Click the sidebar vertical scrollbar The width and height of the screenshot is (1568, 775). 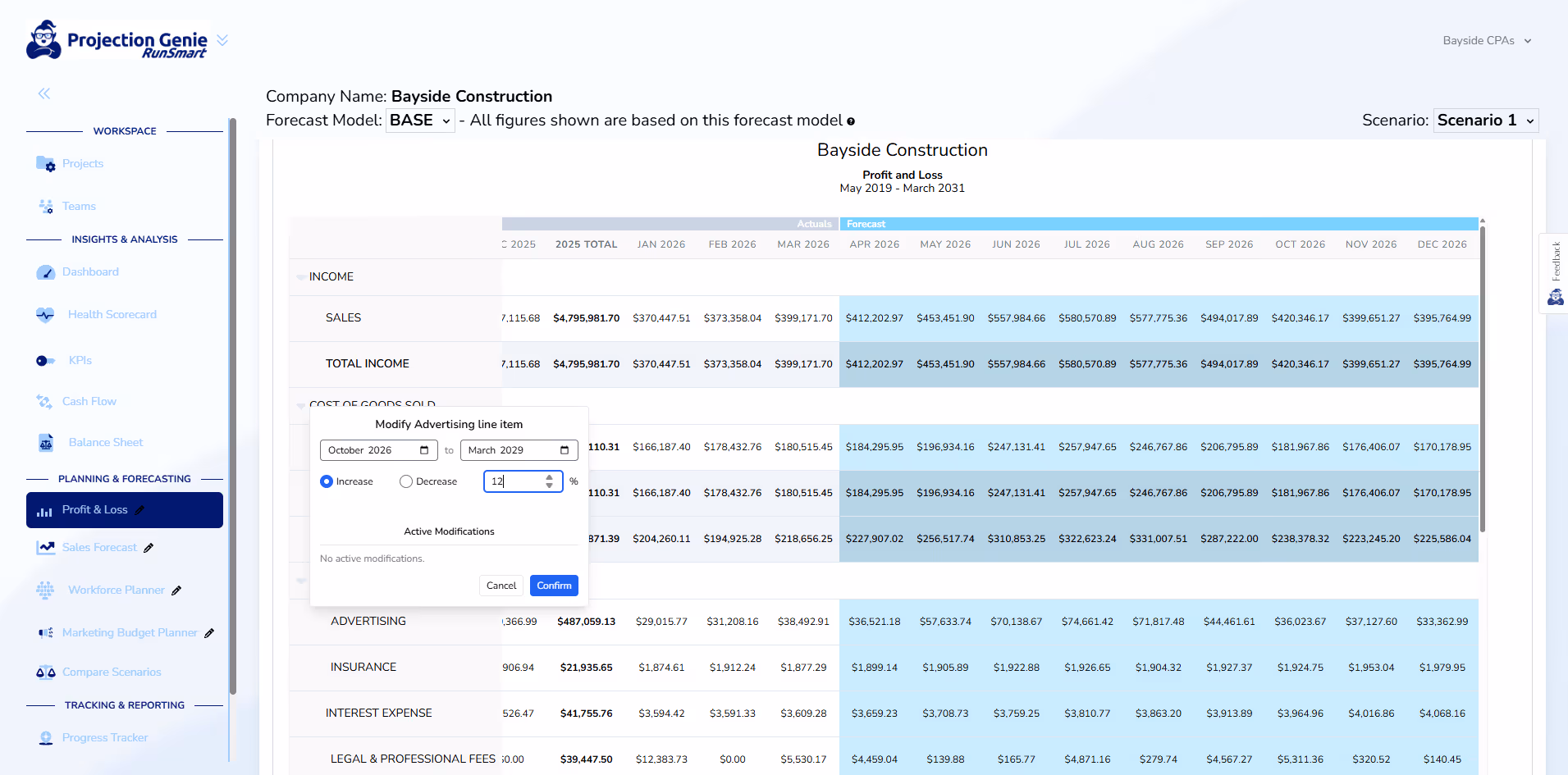[x=233, y=406]
